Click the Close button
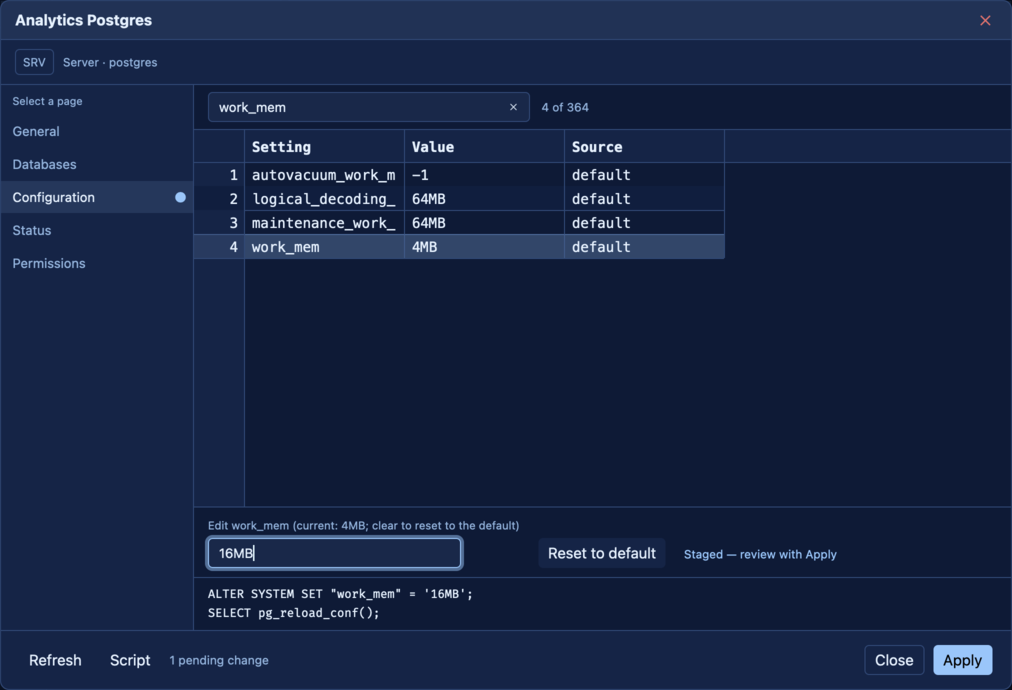 (x=894, y=660)
